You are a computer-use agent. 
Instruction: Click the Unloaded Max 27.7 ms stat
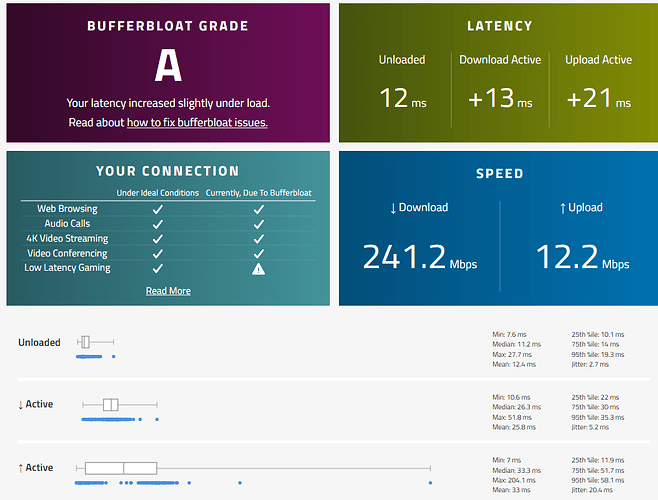click(512, 355)
